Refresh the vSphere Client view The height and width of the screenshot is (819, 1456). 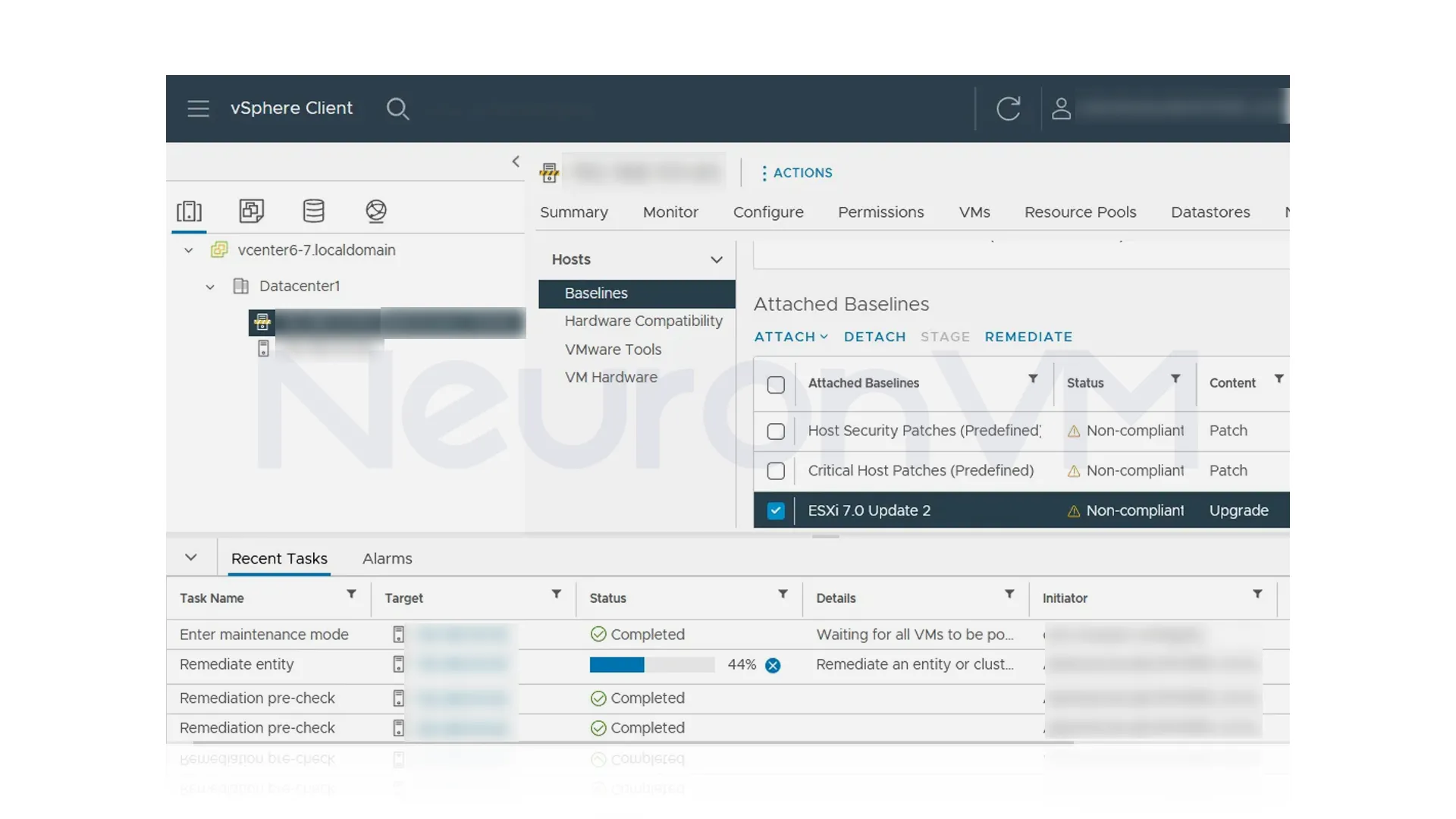(x=1008, y=109)
